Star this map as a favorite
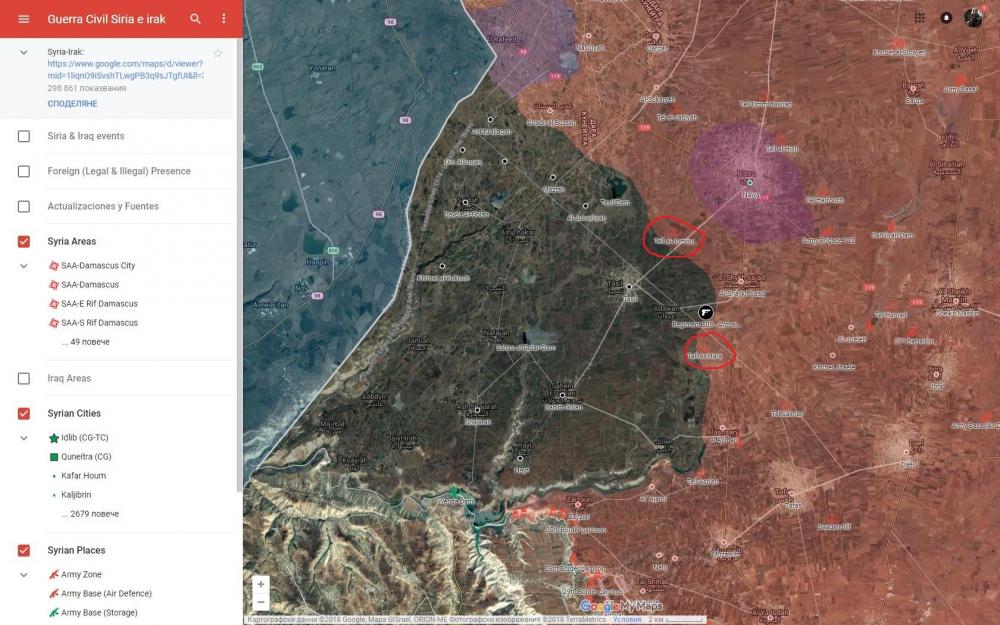This screenshot has height=625, width=1000. coord(218,53)
